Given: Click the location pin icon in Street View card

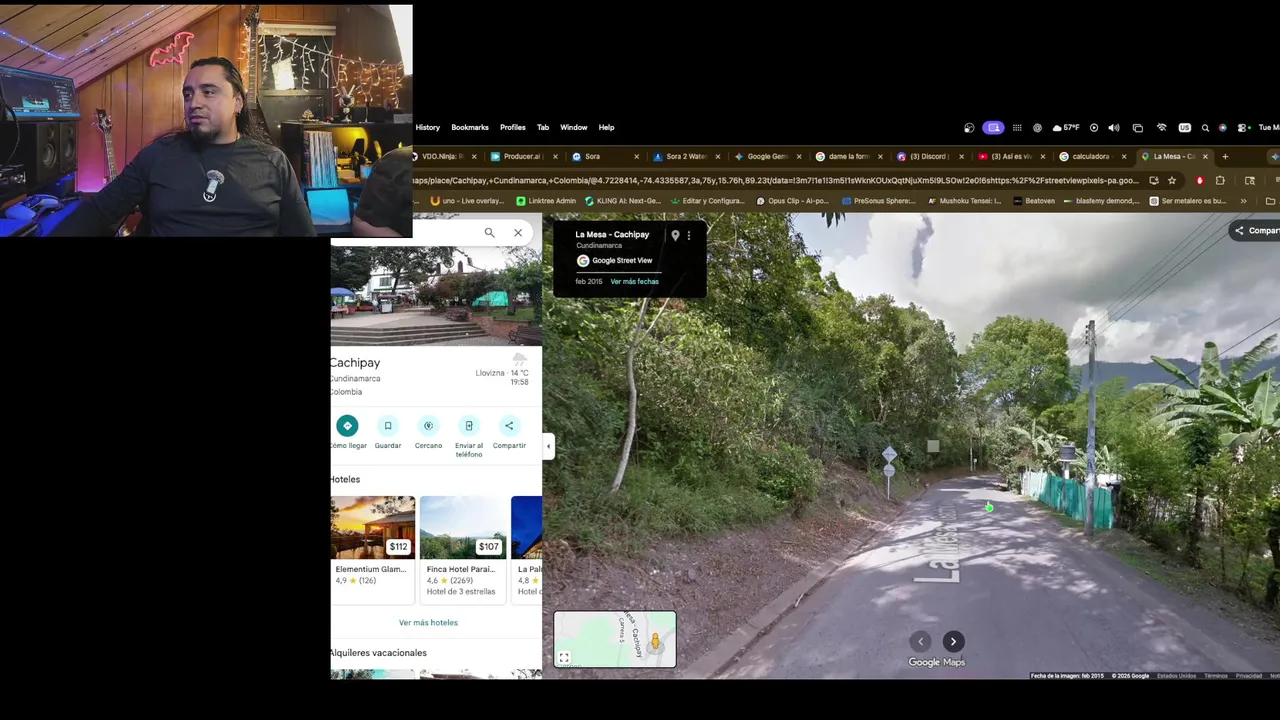Looking at the screenshot, I should point(675,235).
